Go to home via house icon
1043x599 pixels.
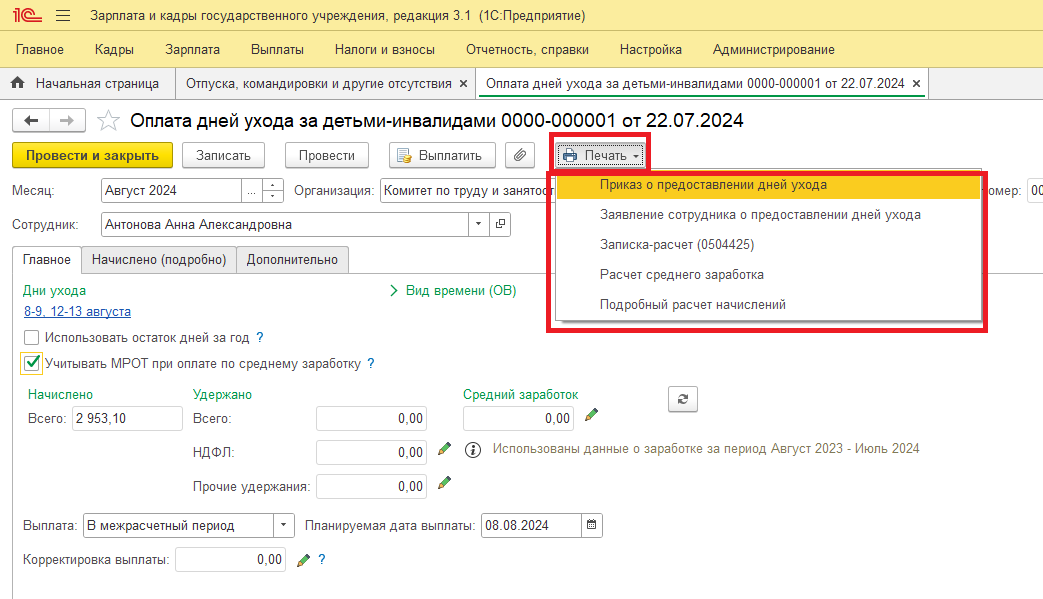(x=18, y=83)
